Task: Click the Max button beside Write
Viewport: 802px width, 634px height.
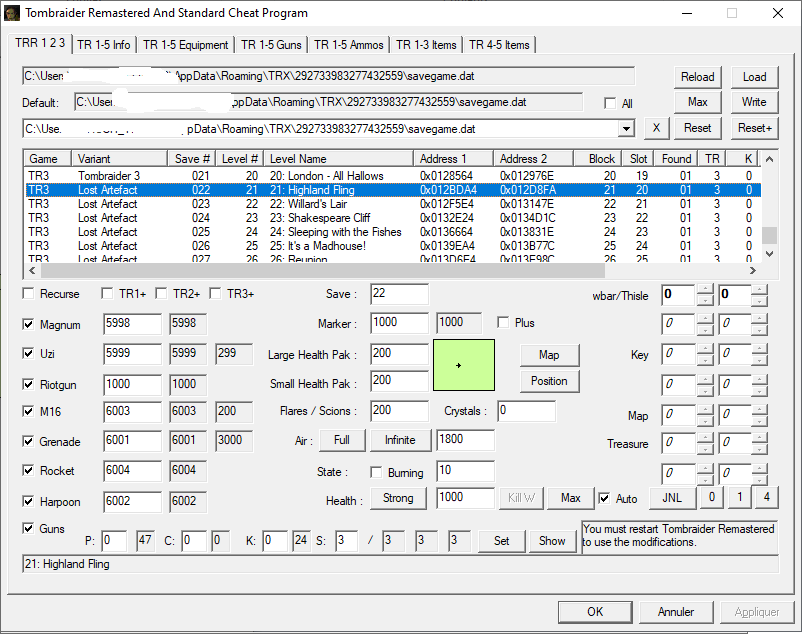Action: tap(698, 102)
